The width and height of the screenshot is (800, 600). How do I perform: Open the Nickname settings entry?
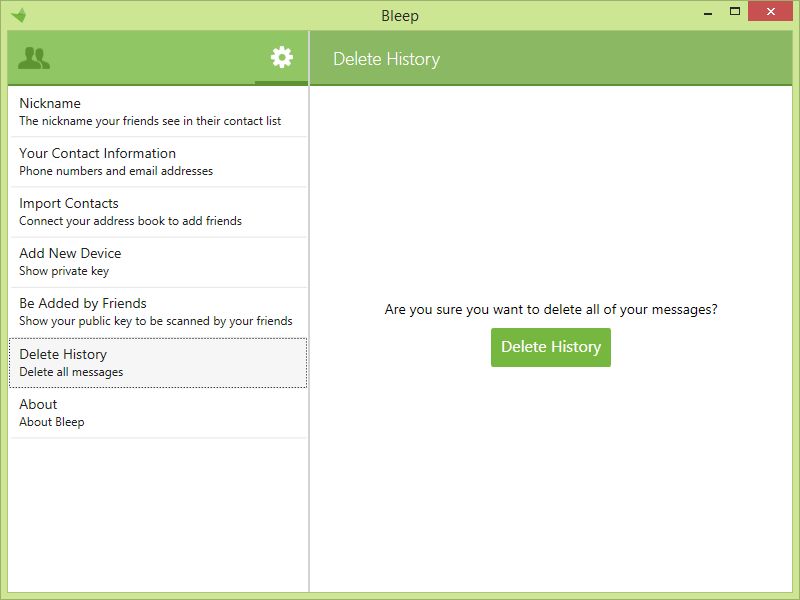(158, 112)
